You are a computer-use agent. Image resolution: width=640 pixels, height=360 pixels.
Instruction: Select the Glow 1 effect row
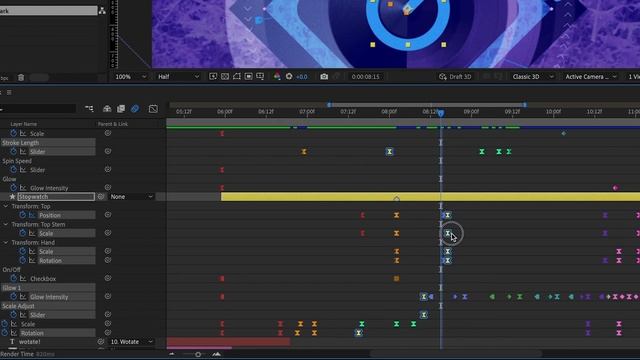pos(48,288)
